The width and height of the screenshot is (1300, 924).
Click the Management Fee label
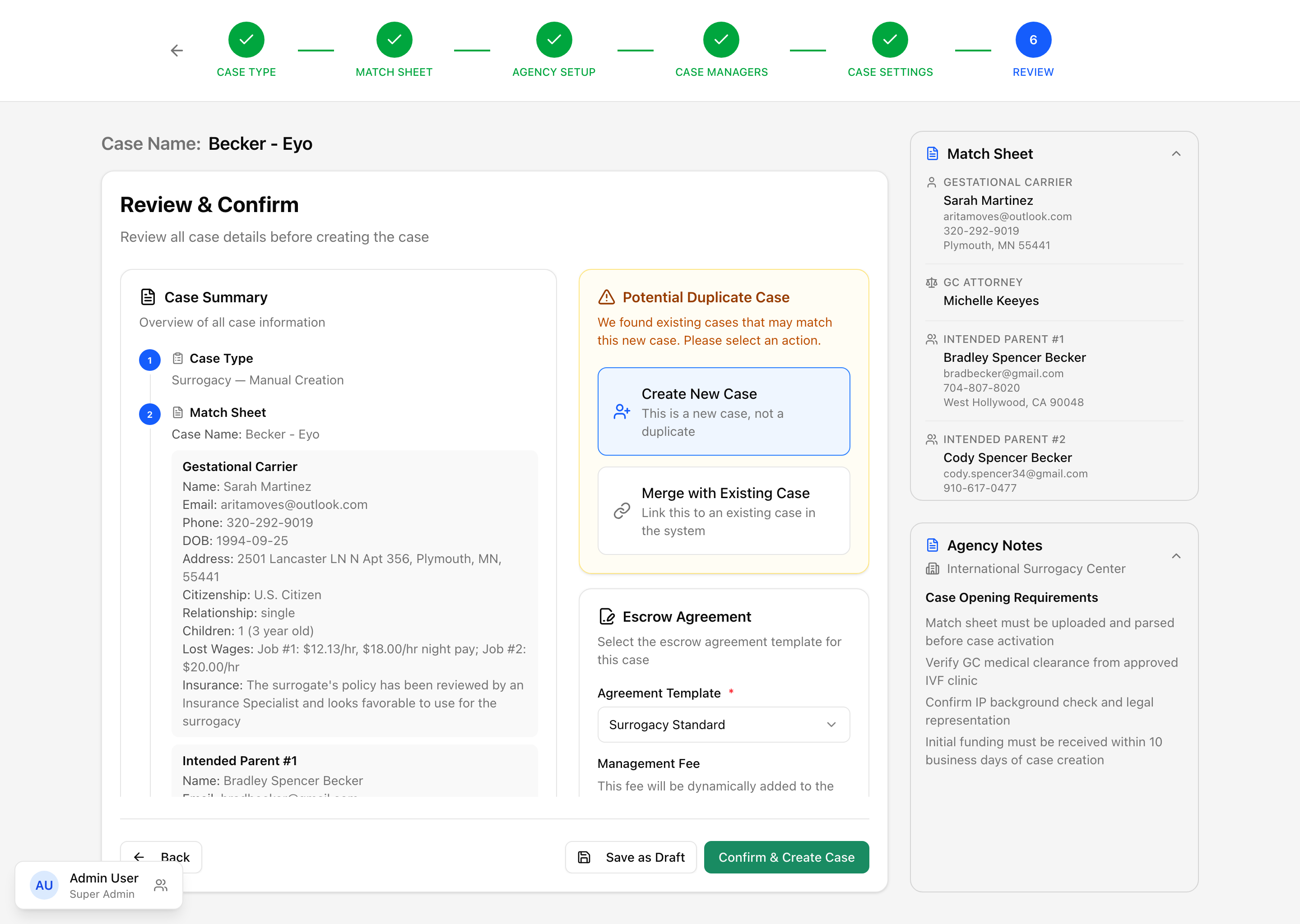click(x=648, y=763)
